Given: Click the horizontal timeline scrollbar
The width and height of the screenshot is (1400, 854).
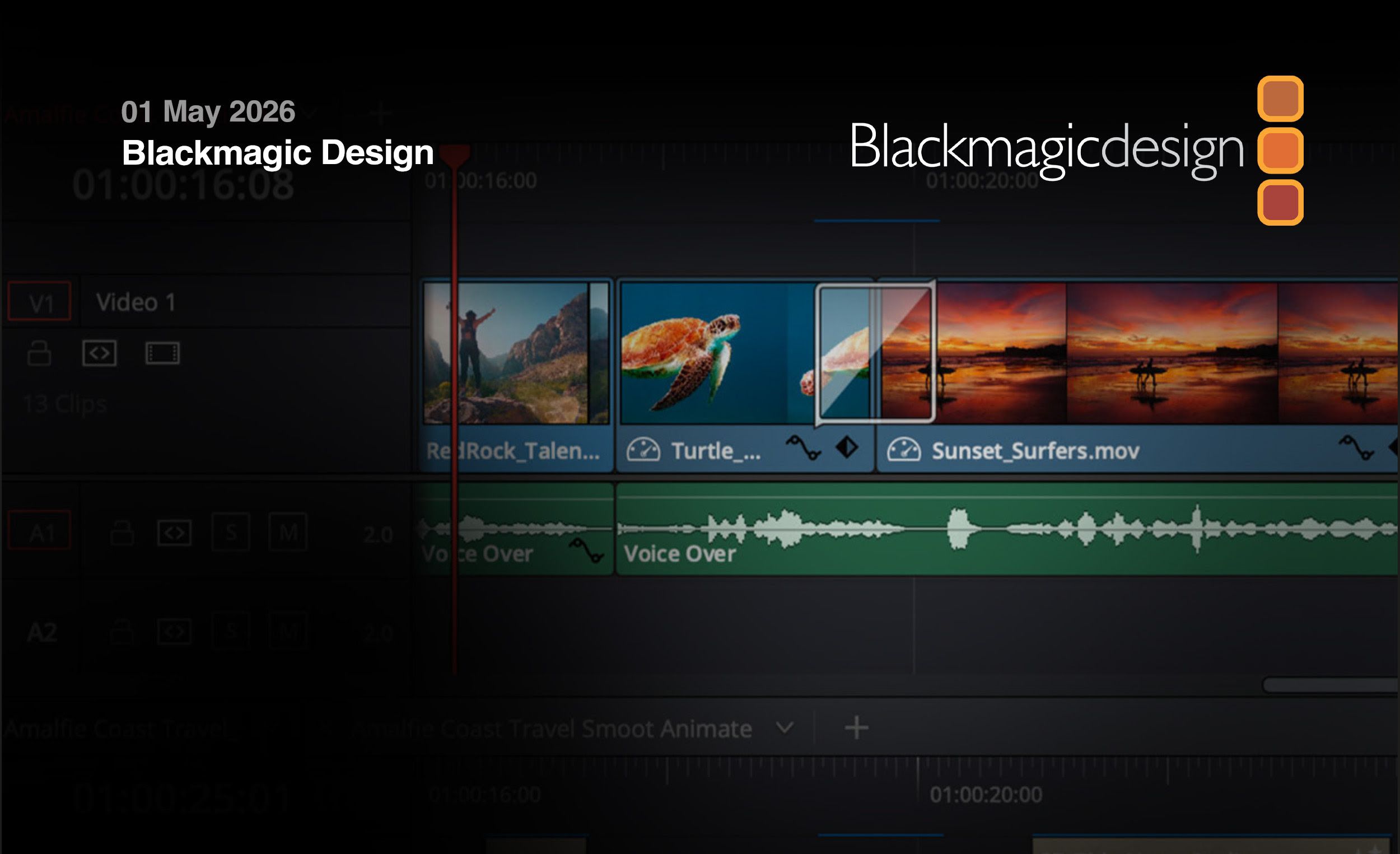Looking at the screenshot, I should point(1329,685).
